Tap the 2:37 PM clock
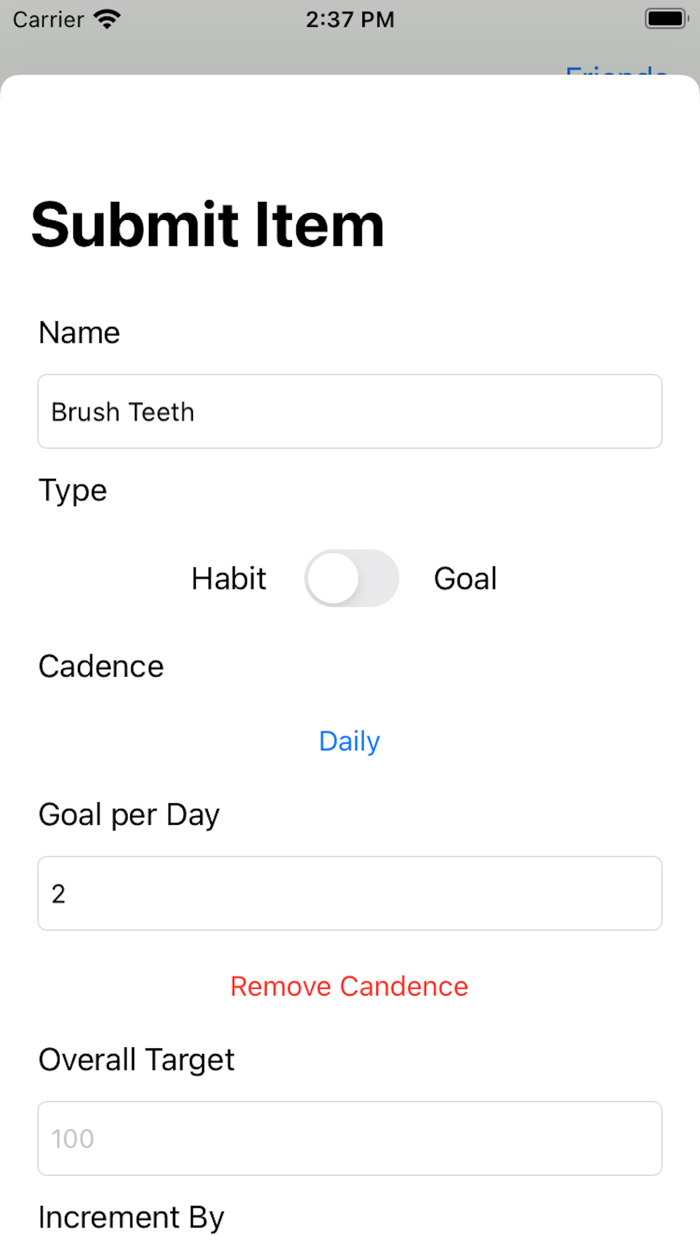The height and width of the screenshot is (1244, 700). [350, 18]
